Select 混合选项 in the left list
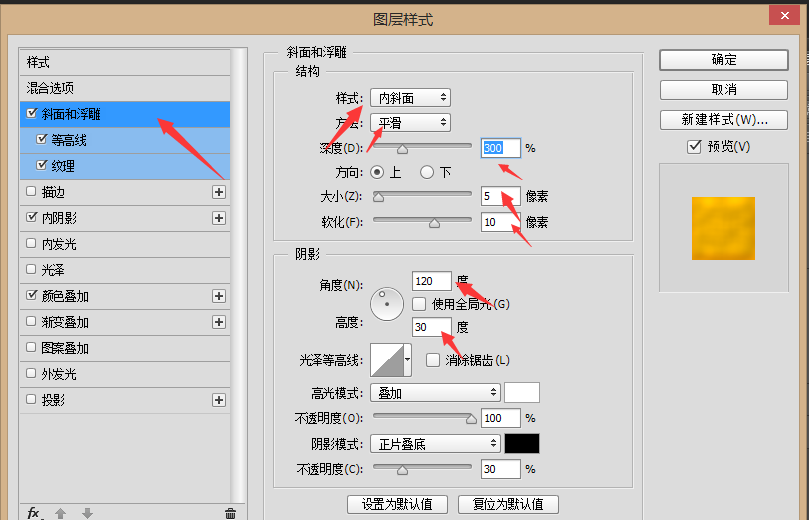This screenshot has width=809, height=520. tap(125, 88)
